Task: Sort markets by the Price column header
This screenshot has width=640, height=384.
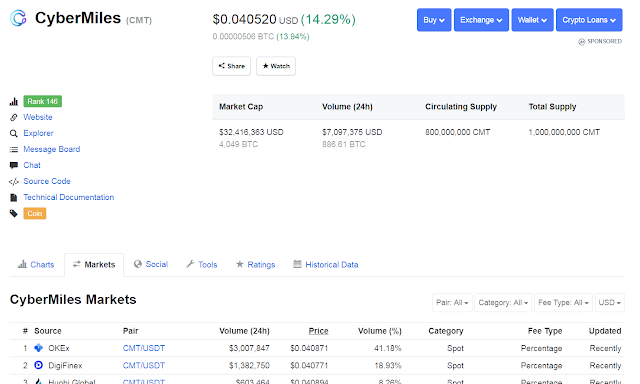Action: [x=318, y=331]
